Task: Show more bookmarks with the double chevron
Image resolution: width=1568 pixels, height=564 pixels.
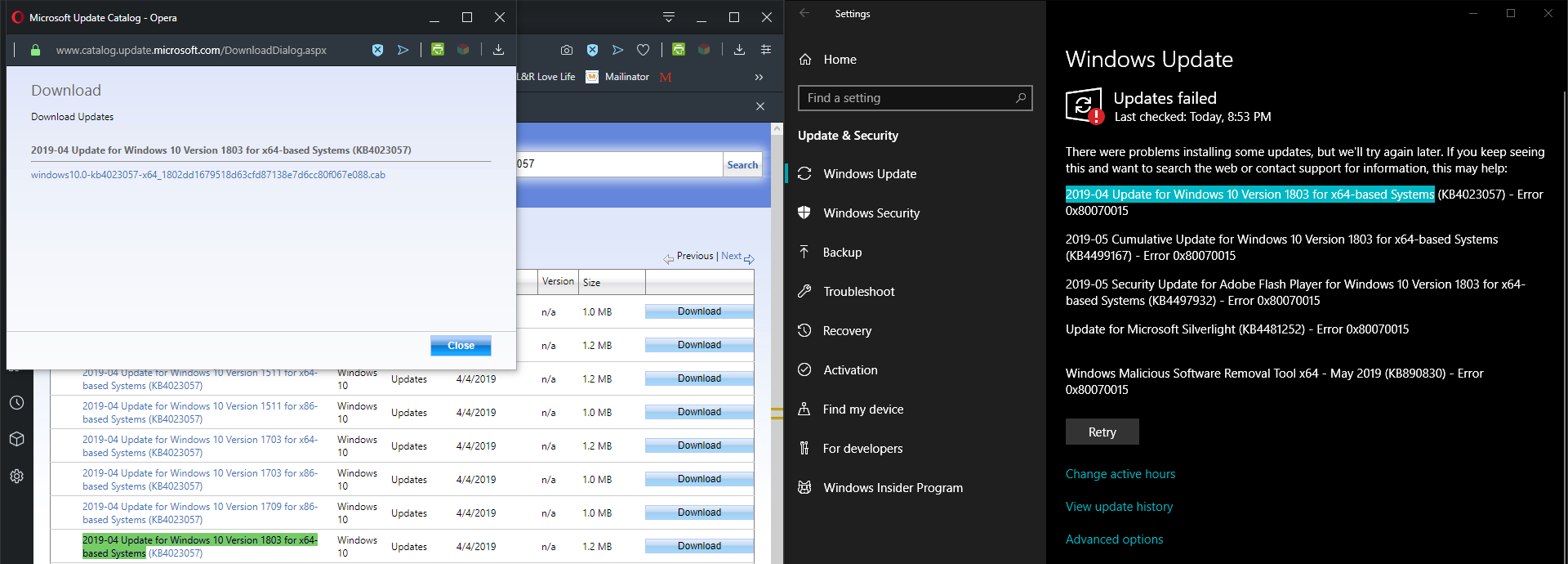Action: pyautogui.click(x=759, y=77)
